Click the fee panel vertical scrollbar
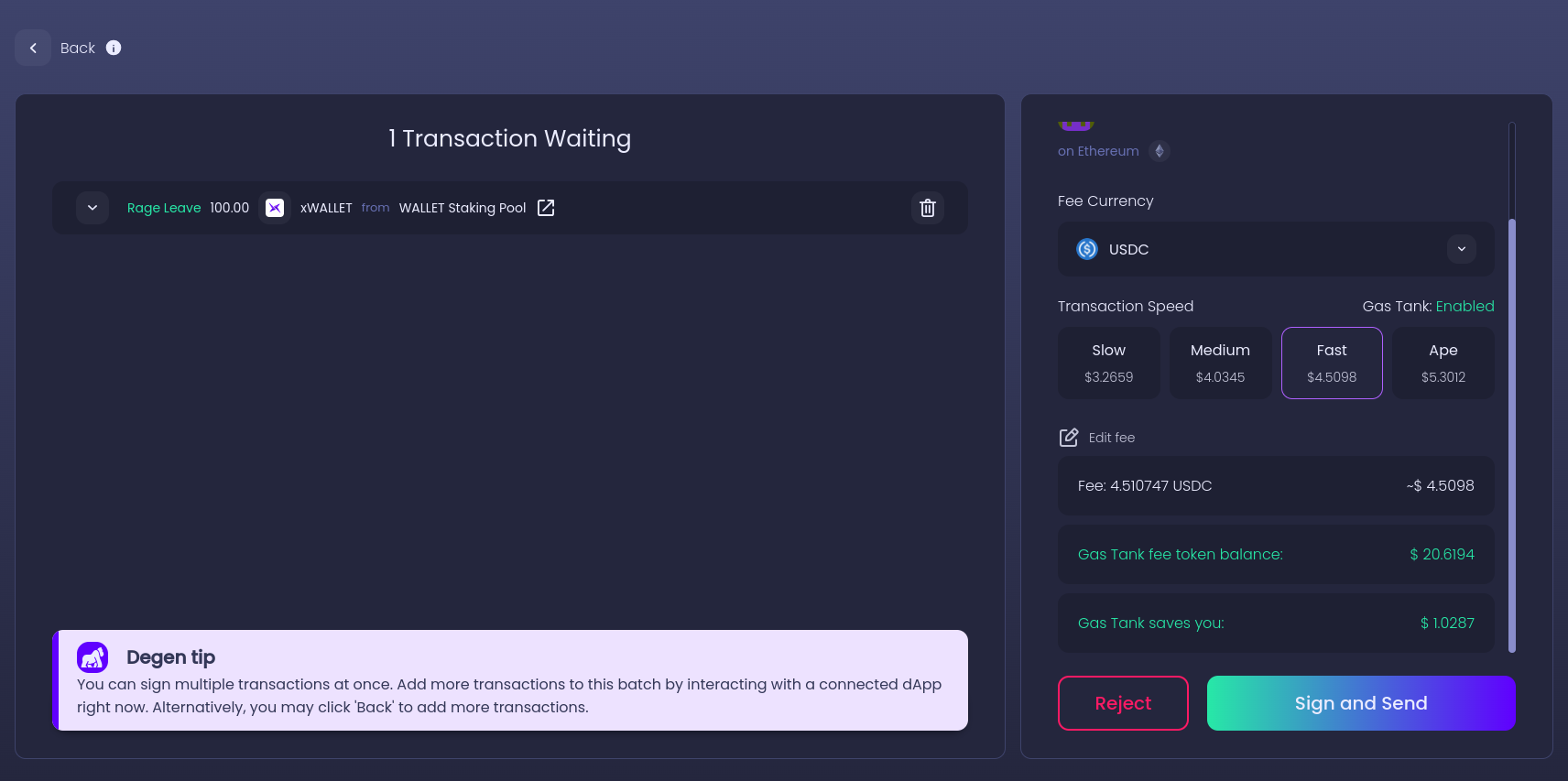The width and height of the screenshot is (1568, 781). pyautogui.click(x=1512, y=435)
